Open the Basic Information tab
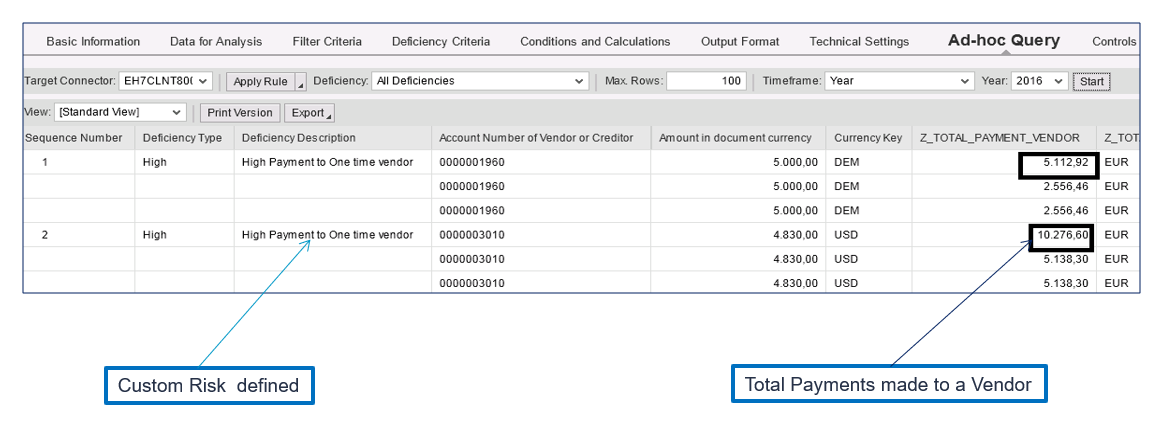The image size is (1165, 433). (x=93, y=42)
